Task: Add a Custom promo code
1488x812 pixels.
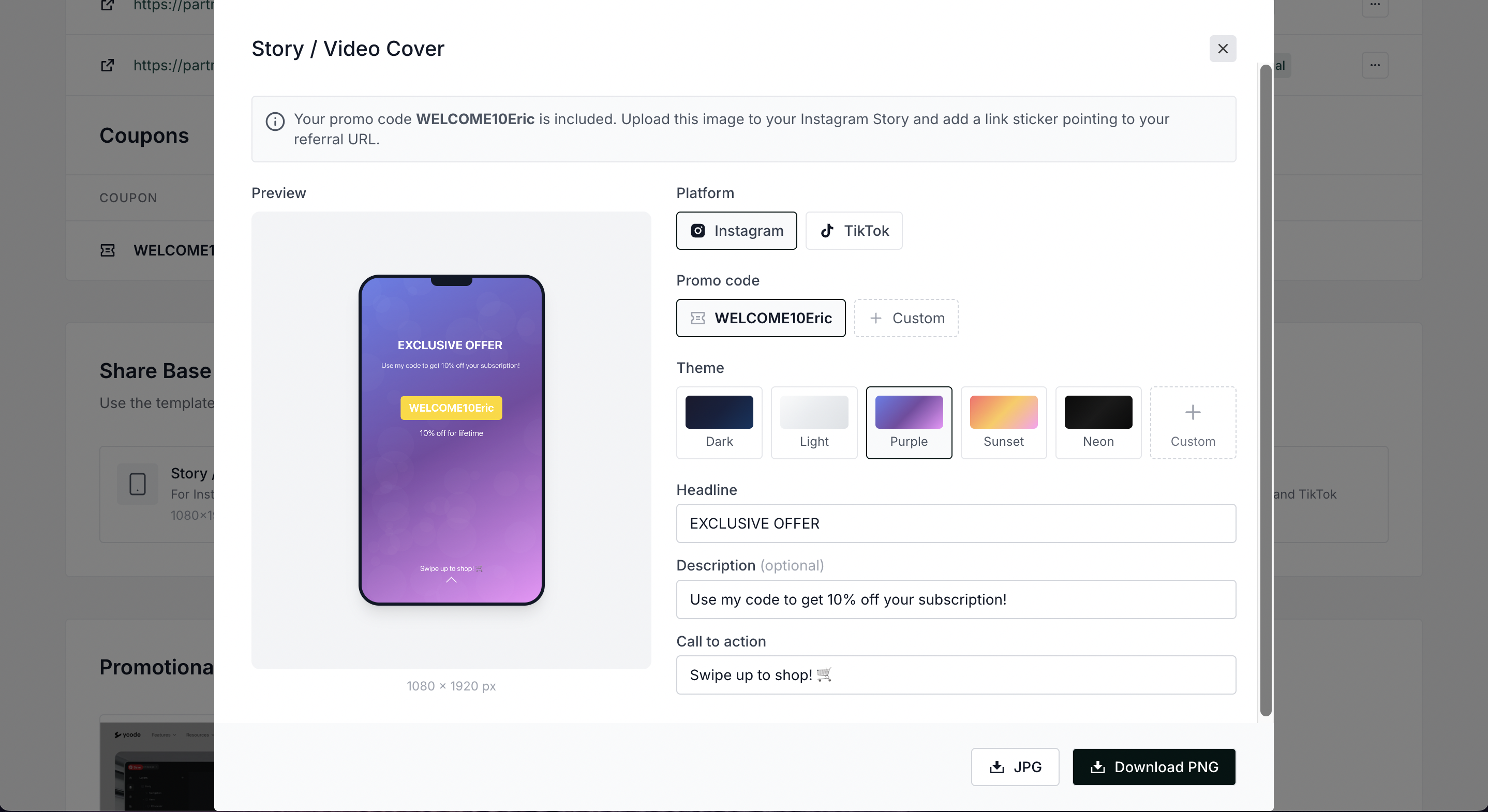Action: tap(906, 318)
